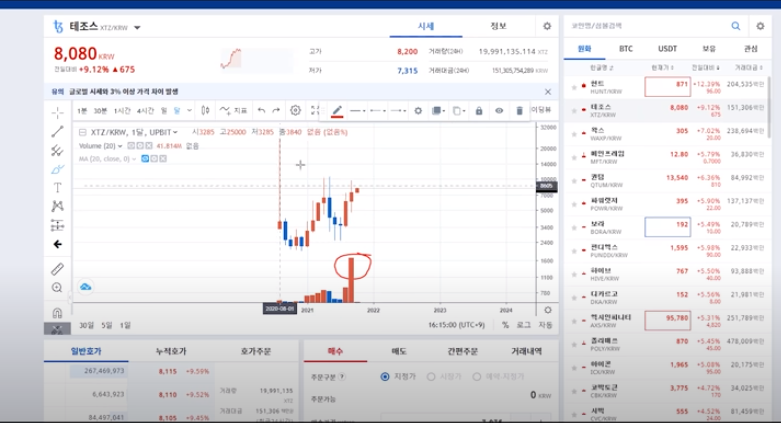Open the chart properties gear in toolbar
Image resolution: width=781 pixels, height=423 pixels.
295,110
